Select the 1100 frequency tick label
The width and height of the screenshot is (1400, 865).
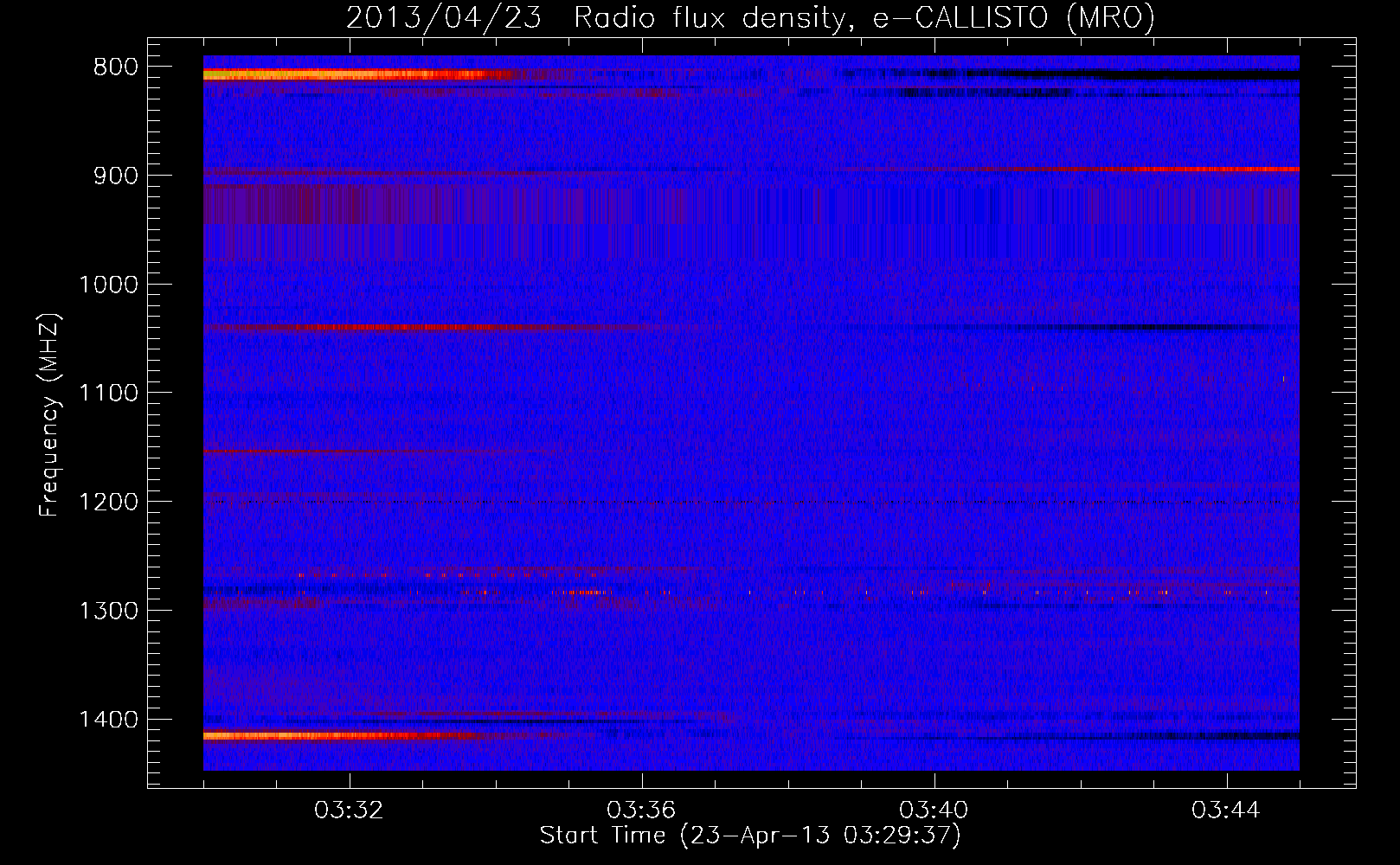pyautogui.click(x=109, y=394)
